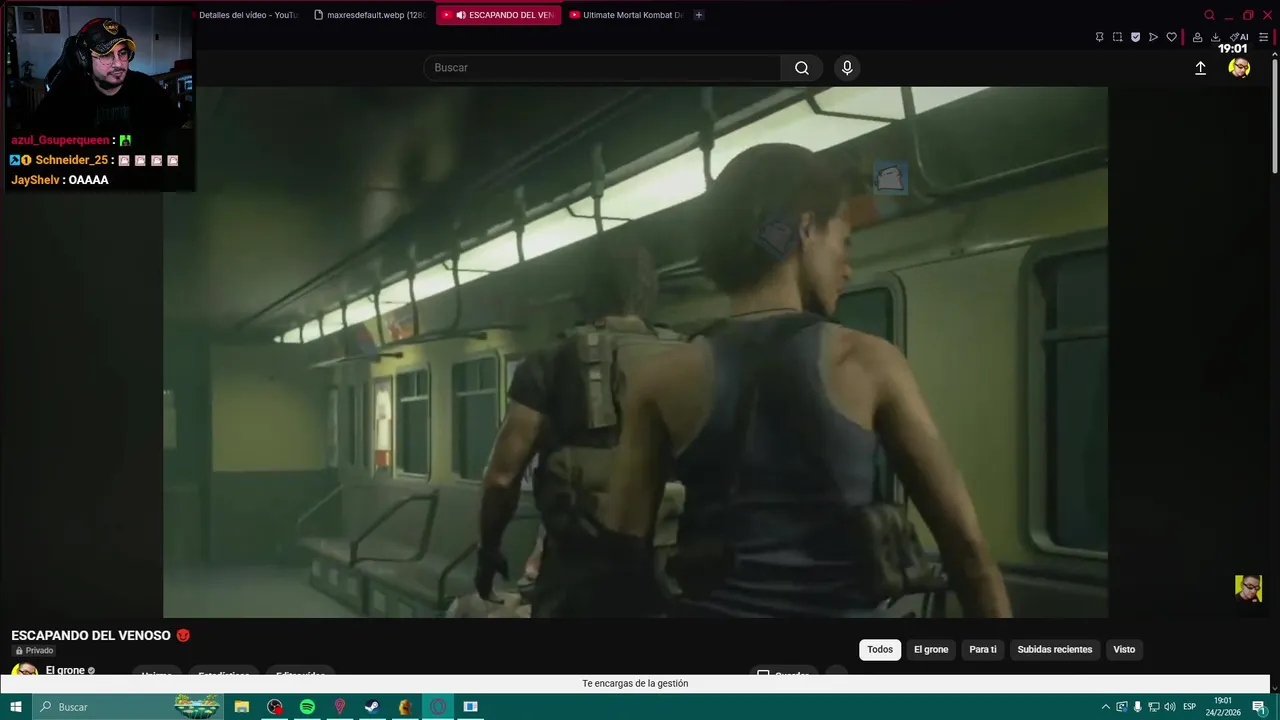Click the video title ESCAPANDO DEL VENOSO
This screenshot has width=1280, height=720.
[91, 636]
